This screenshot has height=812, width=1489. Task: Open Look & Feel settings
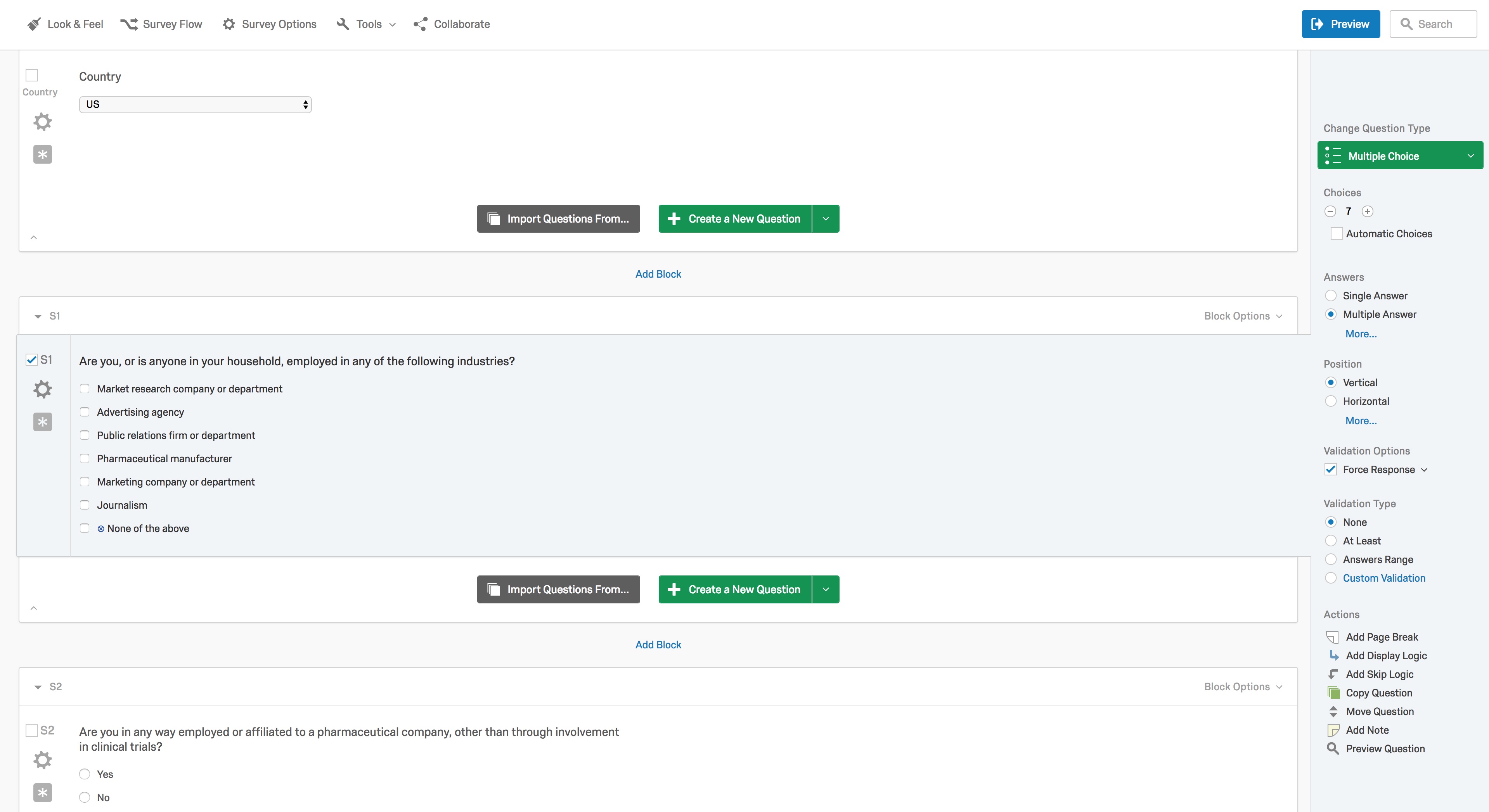tap(65, 24)
